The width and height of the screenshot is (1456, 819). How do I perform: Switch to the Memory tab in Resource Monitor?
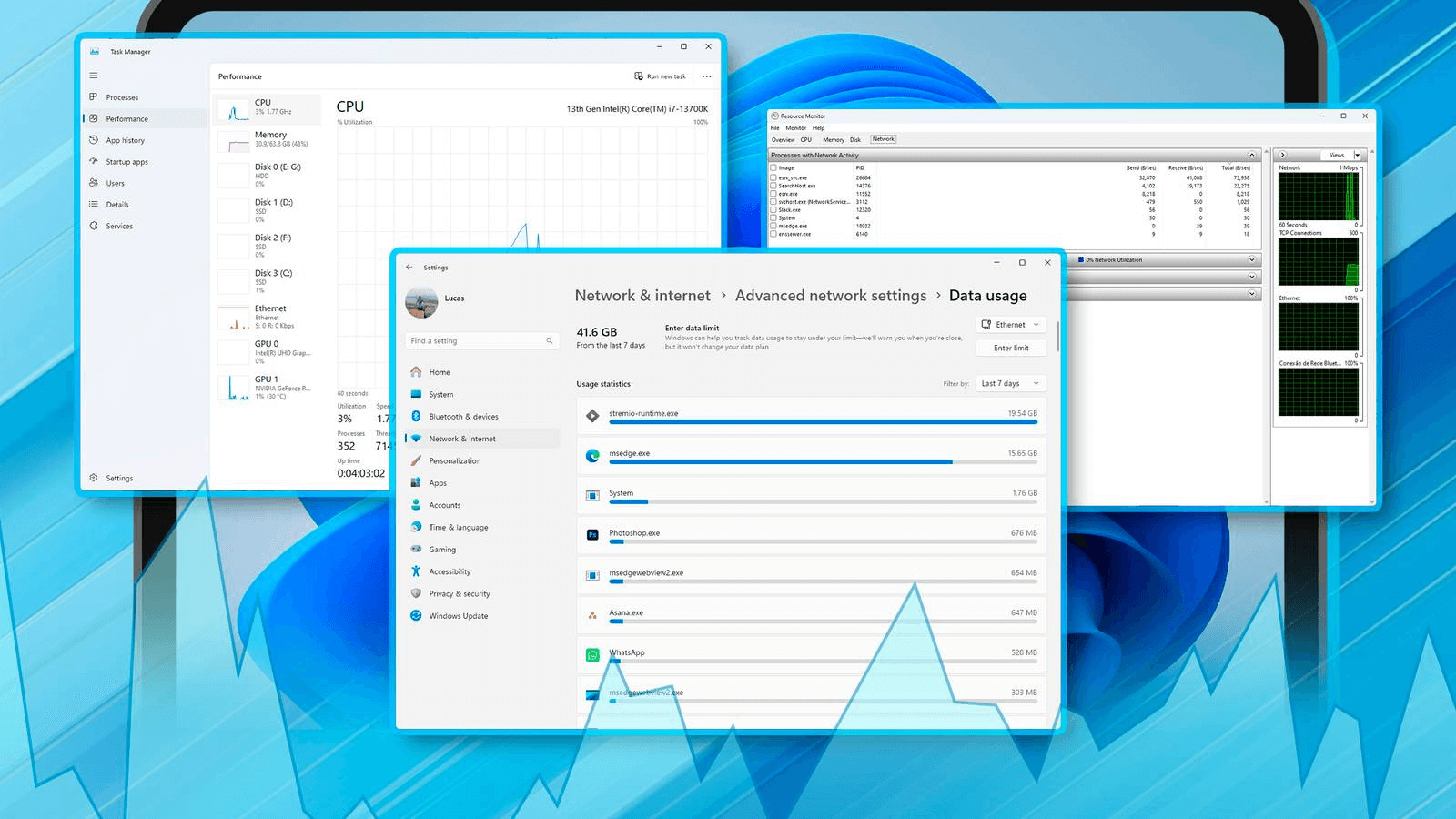click(834, 139)
